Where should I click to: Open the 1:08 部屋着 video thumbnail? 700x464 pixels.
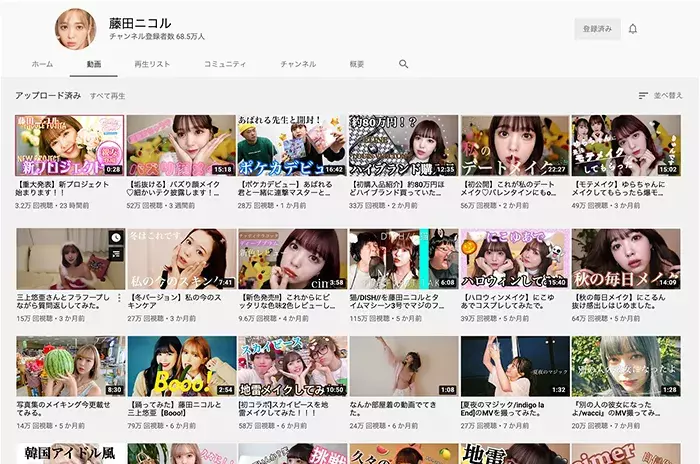[404, 367]
